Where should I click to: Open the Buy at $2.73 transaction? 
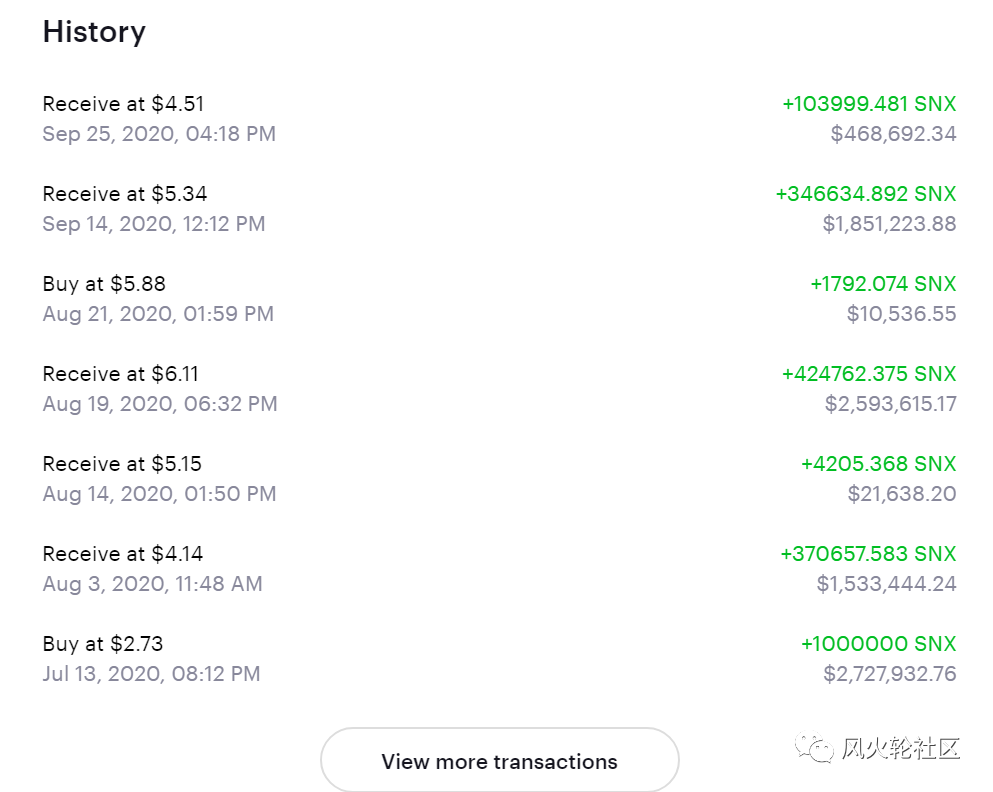point(499,658)
